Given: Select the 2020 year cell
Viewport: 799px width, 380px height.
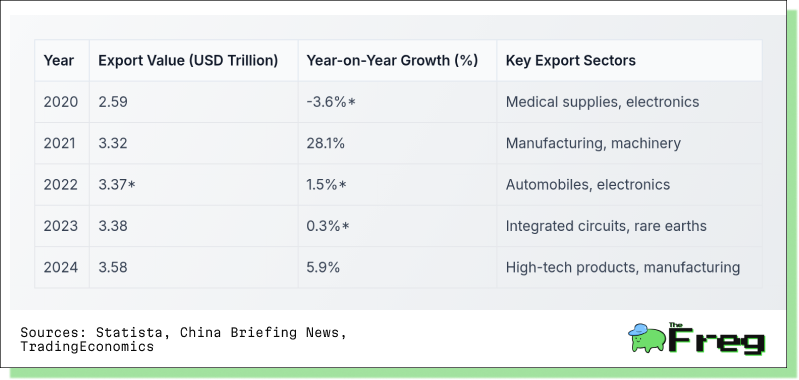Looking at the screenshot, I should click(x=61, y=102).
